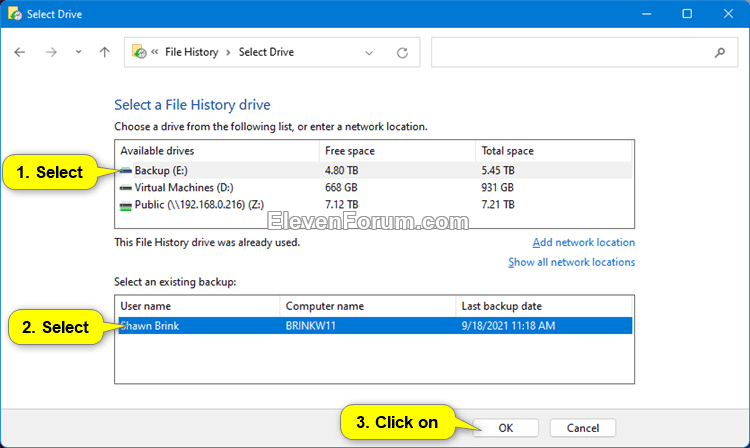Minimize the Select Drive window
Image resolution: width=750 pixels, height=448 pixels.
pyautogui.click(x=647, y=14)
